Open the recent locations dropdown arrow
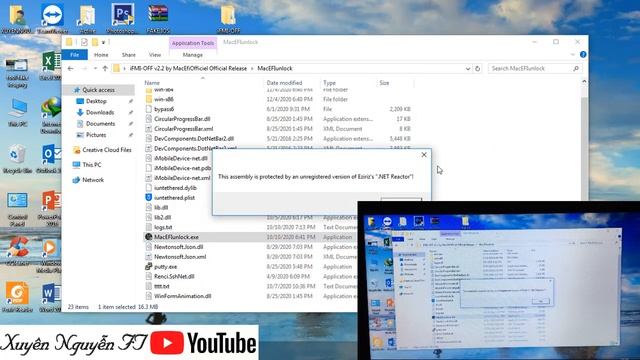This screenshot has width=640, height=360. [95, 69]
